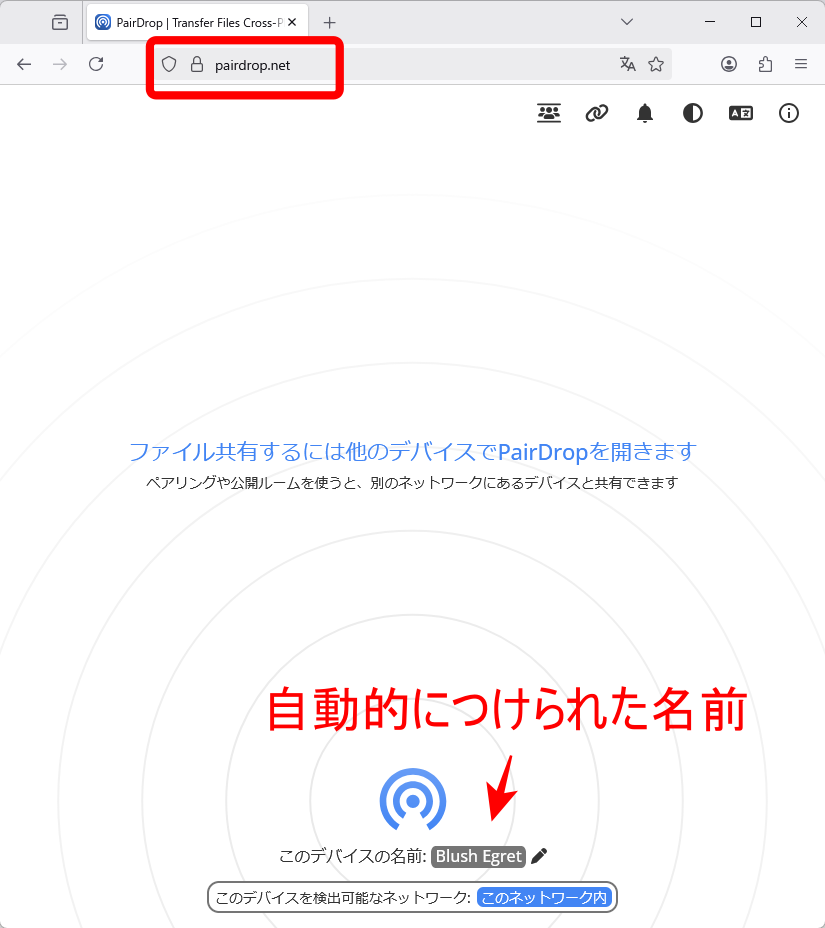The image size is (825, 928).
Task: Minimize the browser window
Action: pyautogui.click(x=710, y=22)
